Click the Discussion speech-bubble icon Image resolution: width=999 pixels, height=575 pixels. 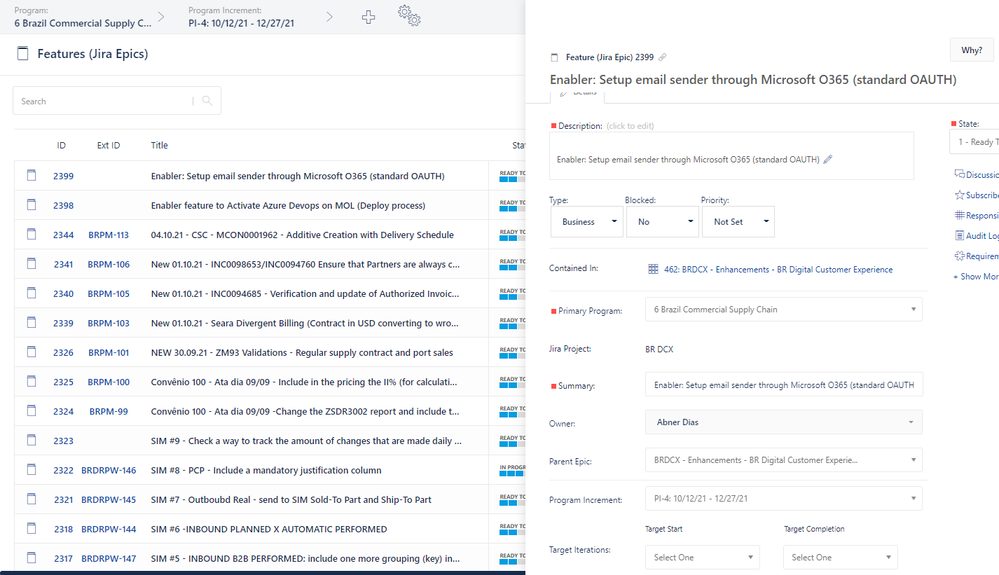click(959, 174)
